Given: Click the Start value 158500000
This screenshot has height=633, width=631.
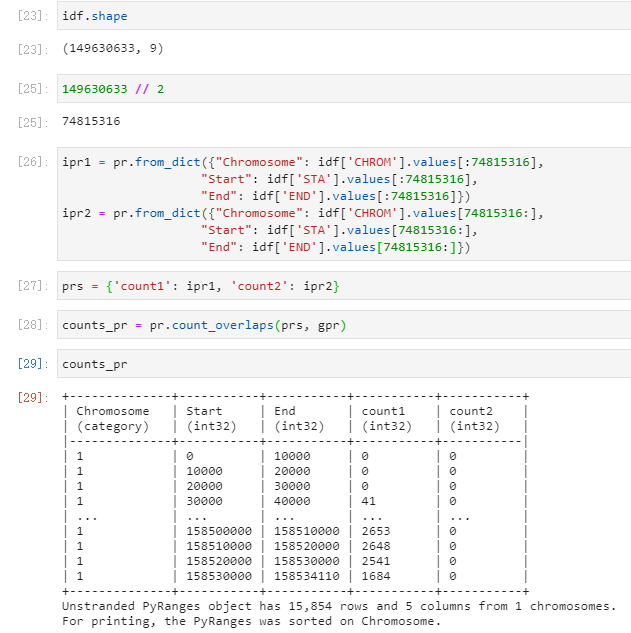Looking at the screenshot, I should pos(219,531).
